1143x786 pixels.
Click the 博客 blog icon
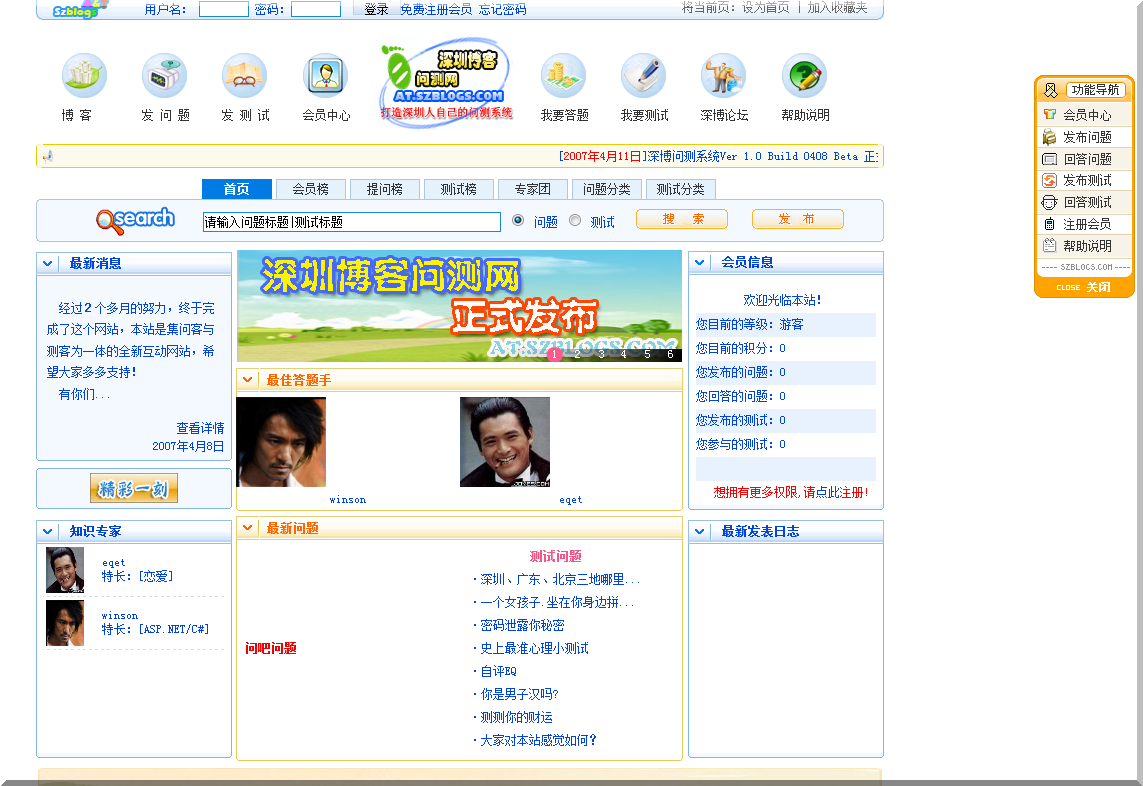(x=84, y=76)
